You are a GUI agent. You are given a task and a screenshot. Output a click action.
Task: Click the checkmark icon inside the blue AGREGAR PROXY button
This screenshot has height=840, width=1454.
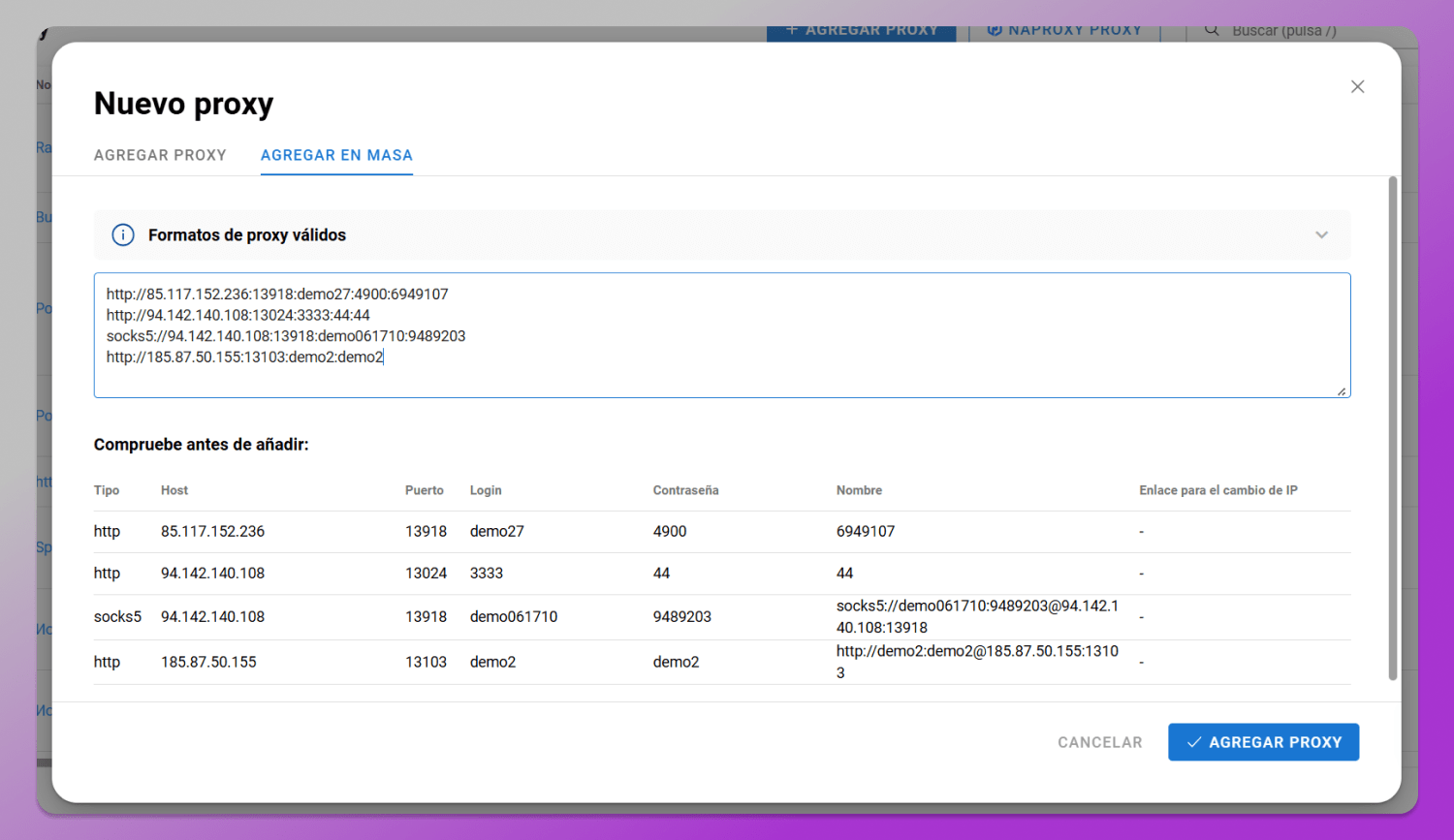tap(1194, 742)
